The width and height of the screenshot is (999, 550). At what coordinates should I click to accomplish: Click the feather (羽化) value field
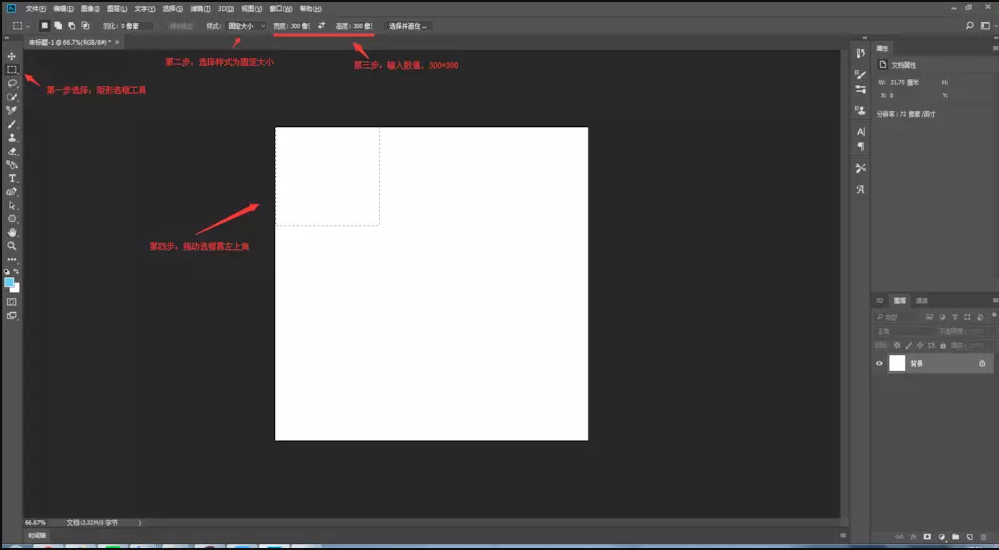tap(136, 26)
